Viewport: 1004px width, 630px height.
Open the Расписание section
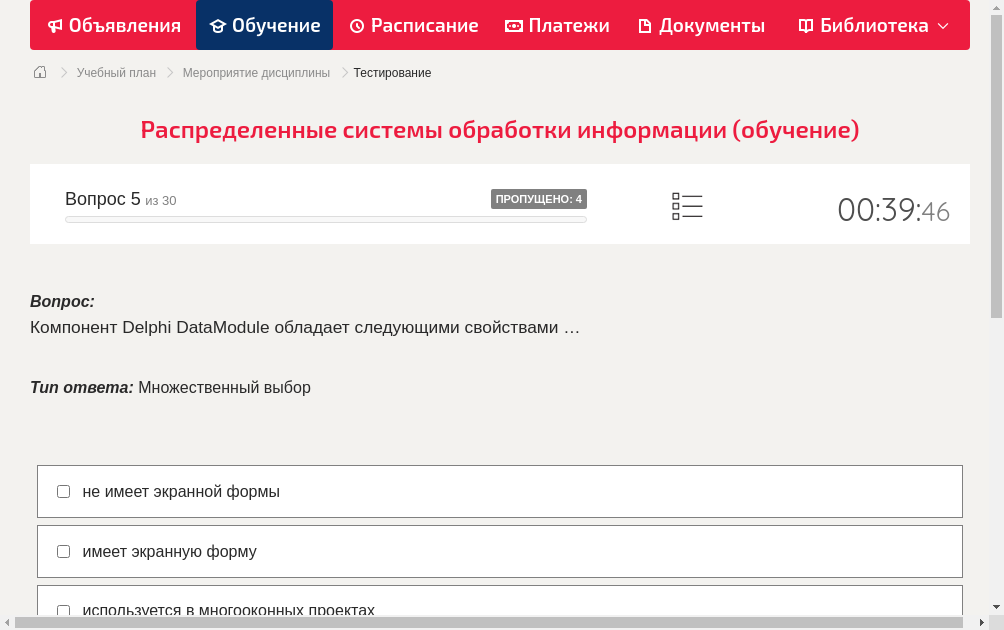tap(414, 25)
